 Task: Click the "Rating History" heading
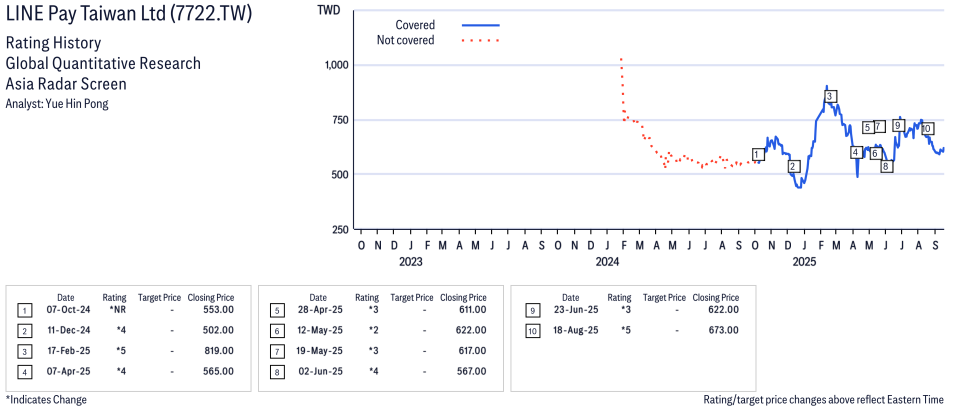pyautogui.click(x=53, y=44)
